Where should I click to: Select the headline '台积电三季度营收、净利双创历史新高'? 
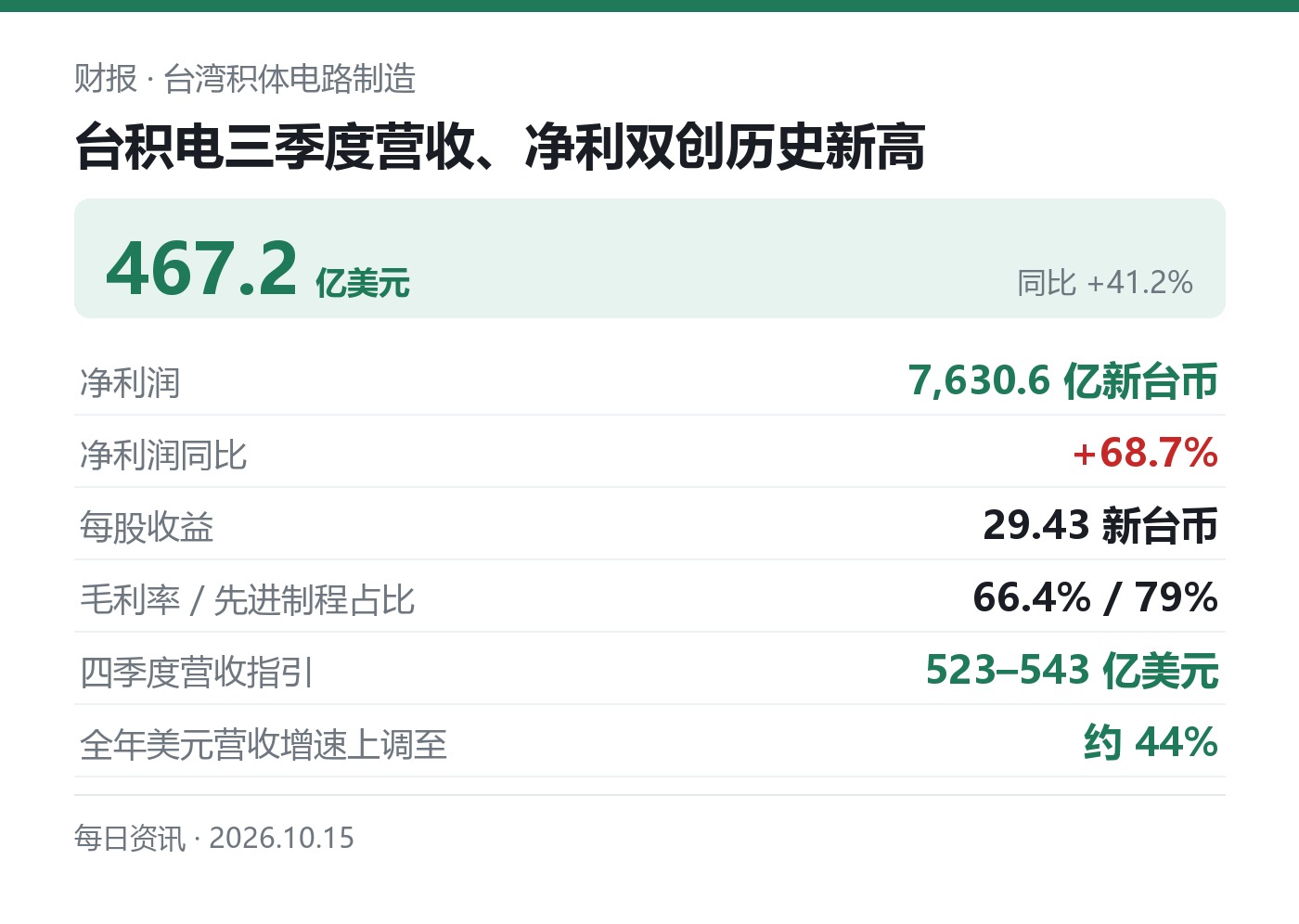point(499,147)
